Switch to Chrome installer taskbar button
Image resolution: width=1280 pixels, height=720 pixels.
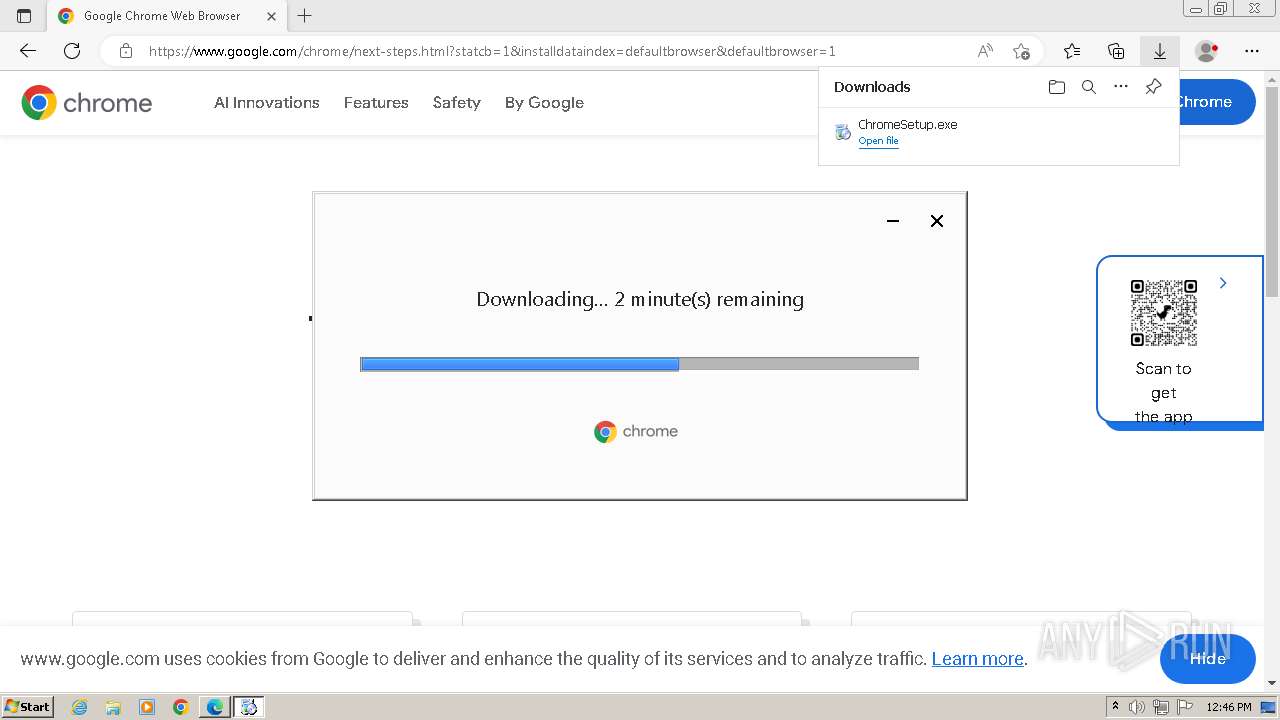(x=249, y=707)
